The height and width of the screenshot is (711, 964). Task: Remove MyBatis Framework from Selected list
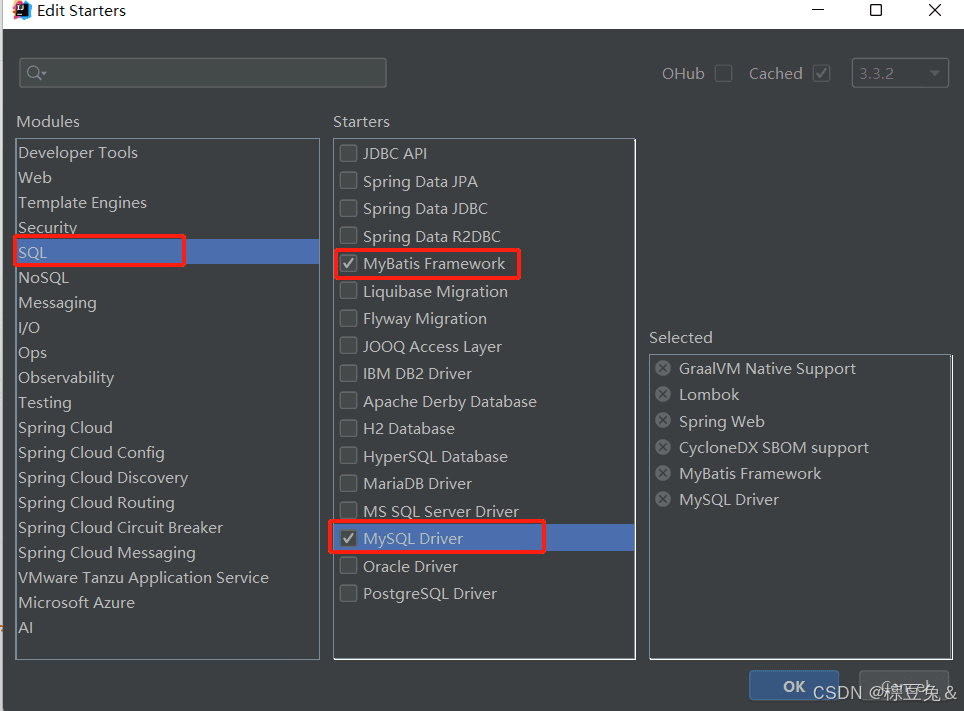click(663, 473)
